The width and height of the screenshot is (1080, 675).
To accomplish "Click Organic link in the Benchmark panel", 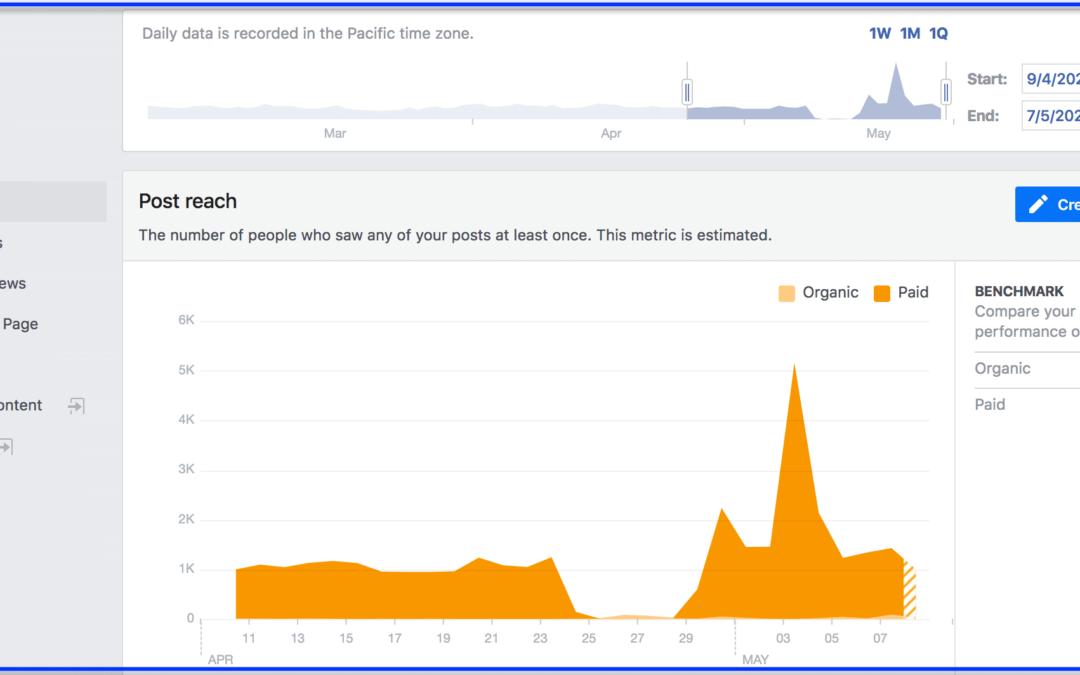I will (x=1002, y=368).
